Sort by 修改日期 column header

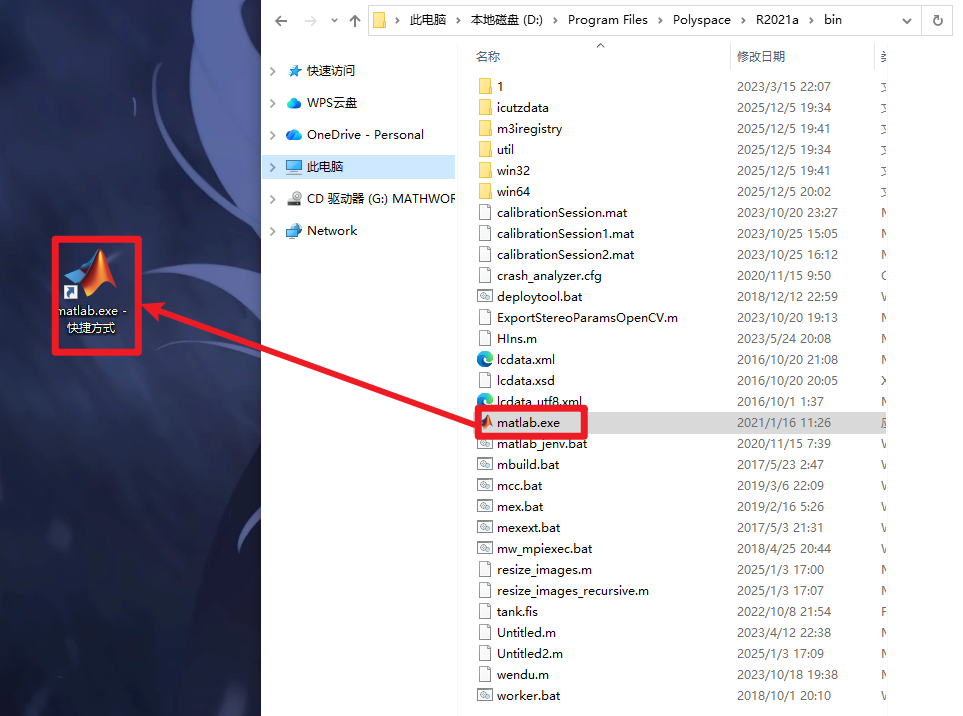click(760, 56)
